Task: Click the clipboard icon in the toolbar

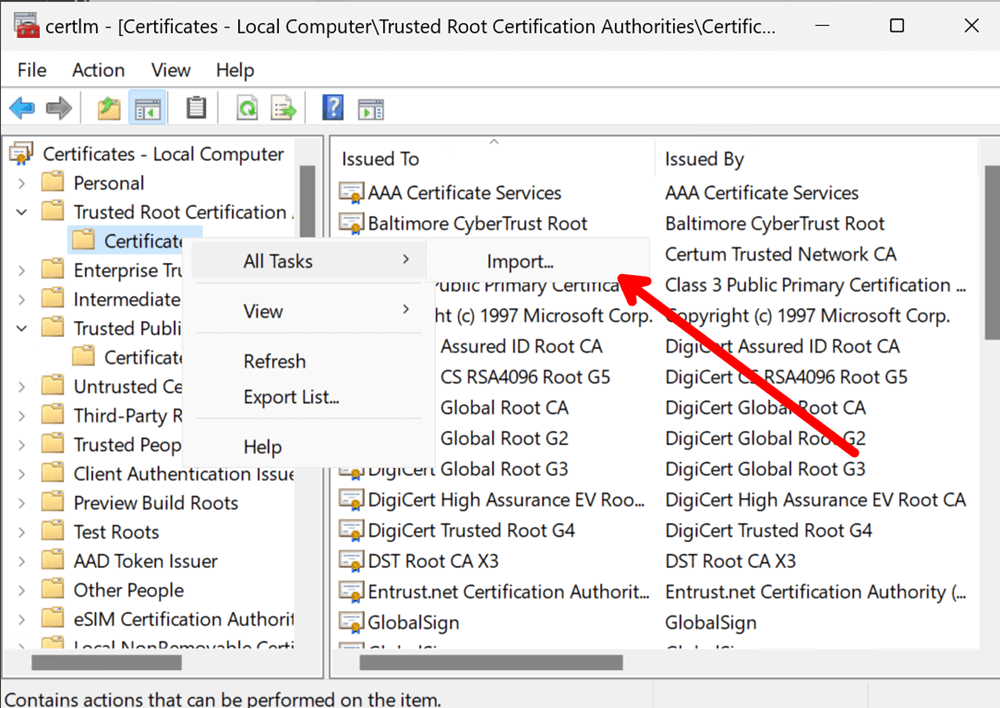Action: [x=196, y=107]
